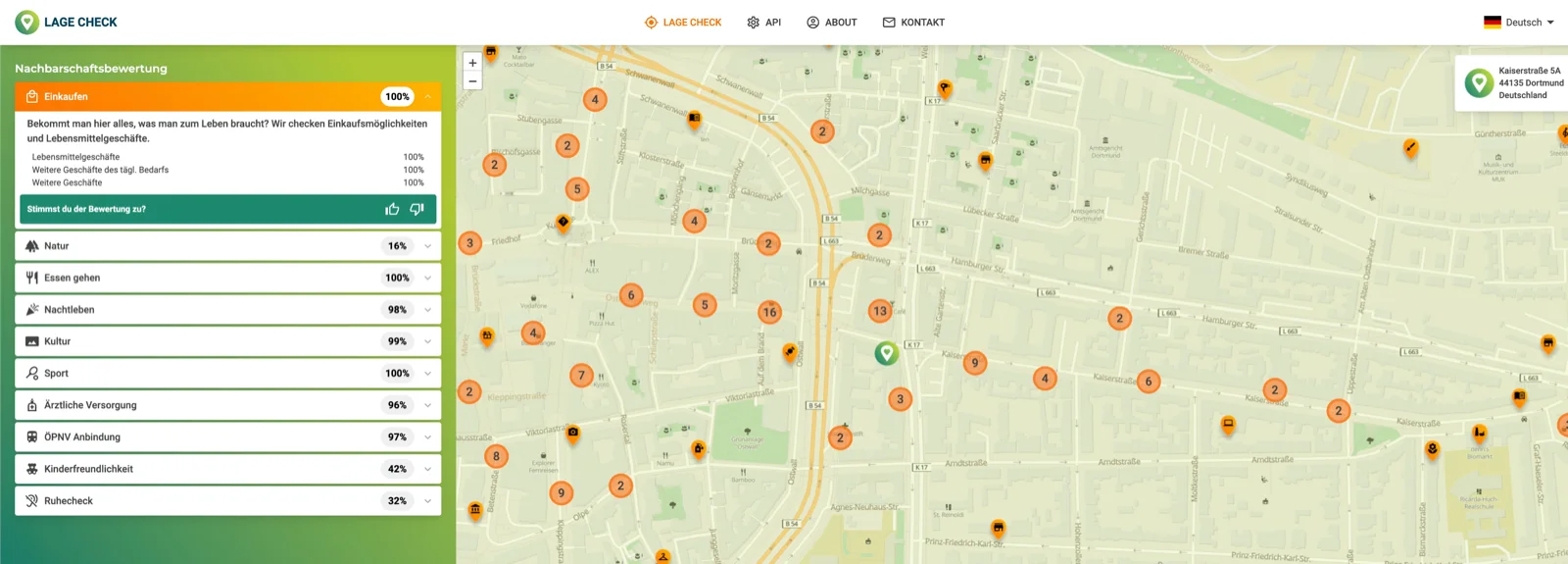Image resolution: width=1568 pixels, height=564 pixels.
Task: Give thumbs up to the rating
Action: pyautogui.click(x=392, y=209)
